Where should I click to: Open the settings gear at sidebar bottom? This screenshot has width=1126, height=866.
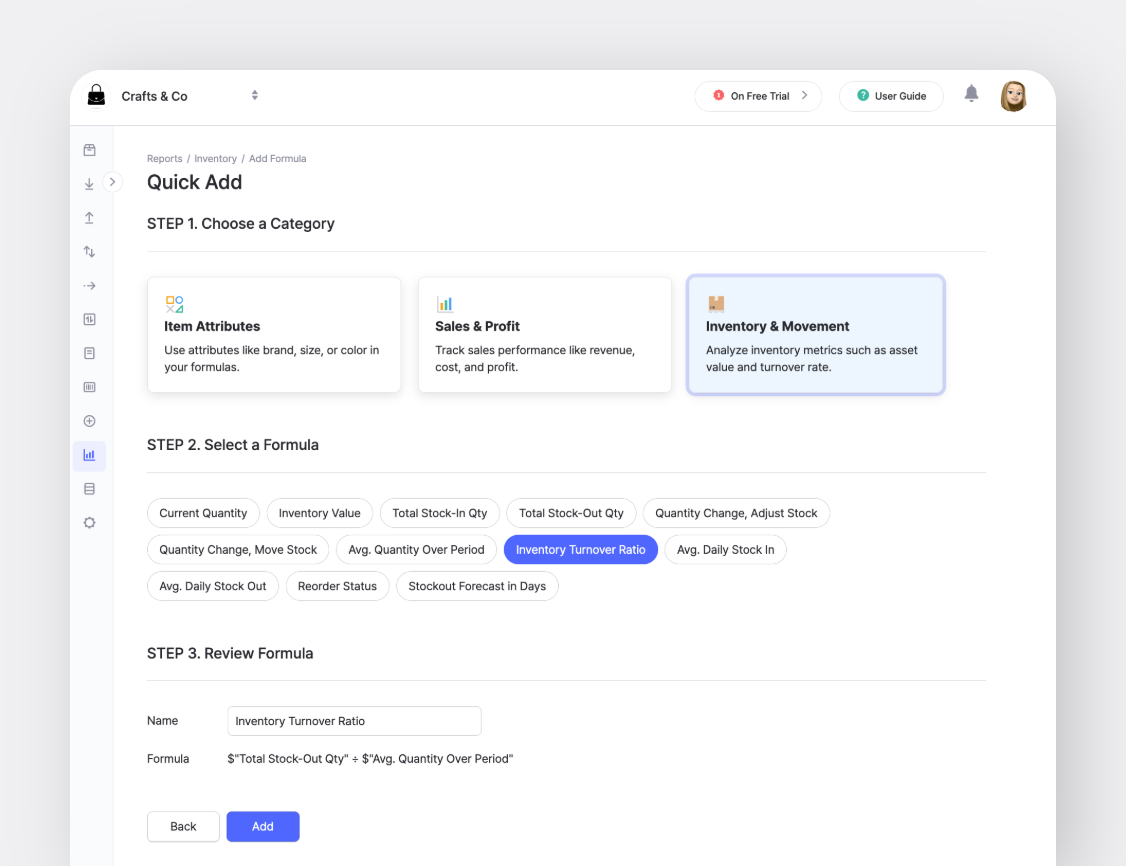pos(89,522)
